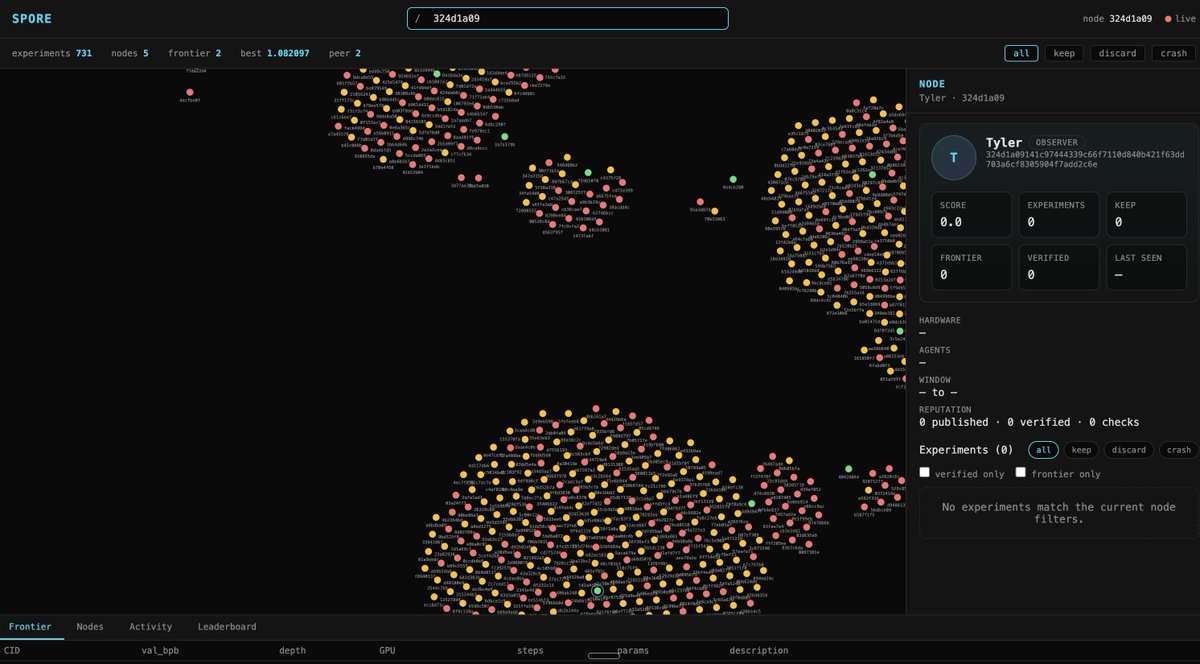Image resolution: width=1200 pixels, height=664 pixels.
Task: Click Tyler's round T avatar
Action: pos(953,157)
